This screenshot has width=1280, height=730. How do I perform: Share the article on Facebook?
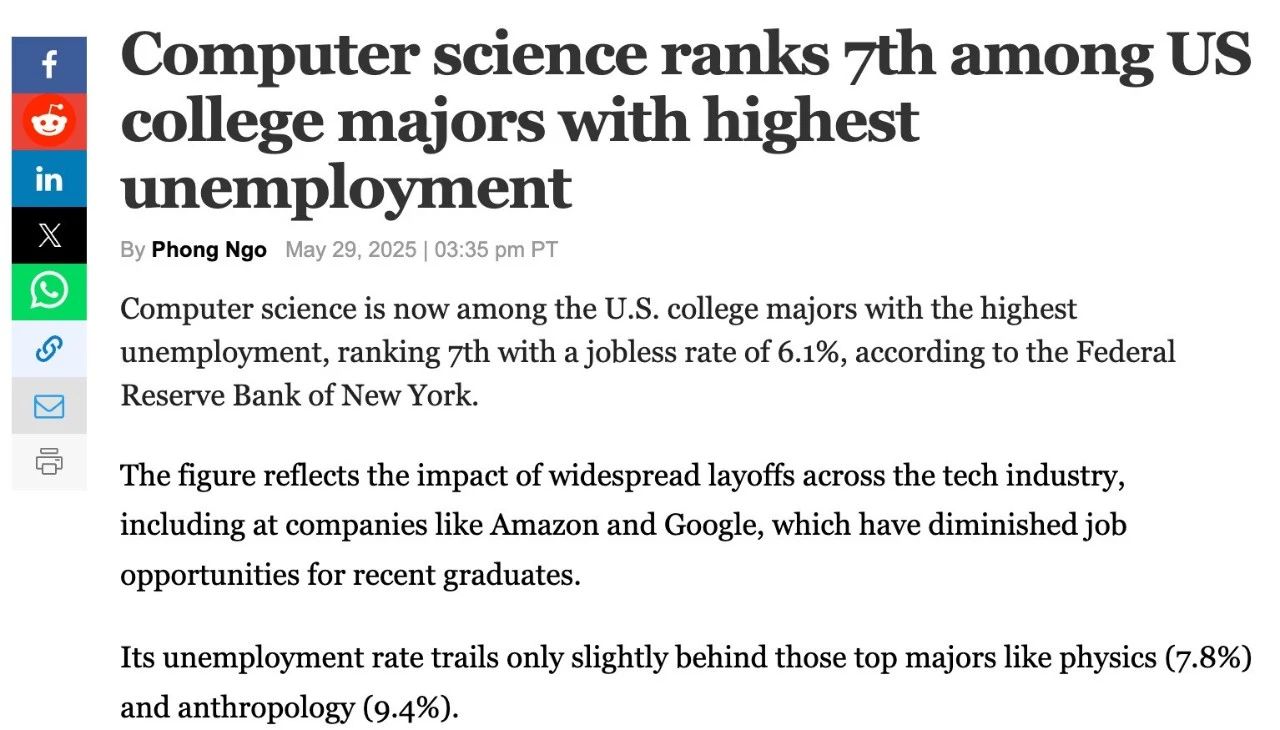tap(49, 66)
